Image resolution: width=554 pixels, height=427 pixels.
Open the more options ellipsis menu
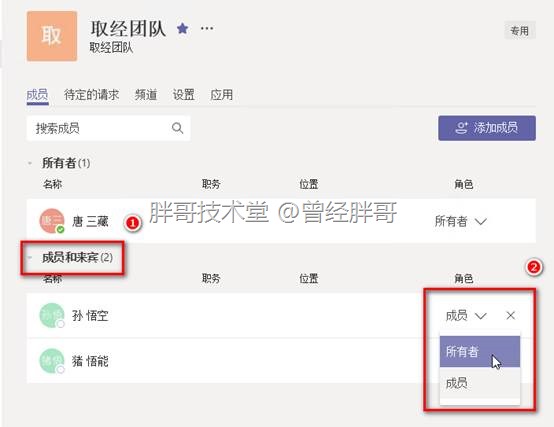[207, 28]
